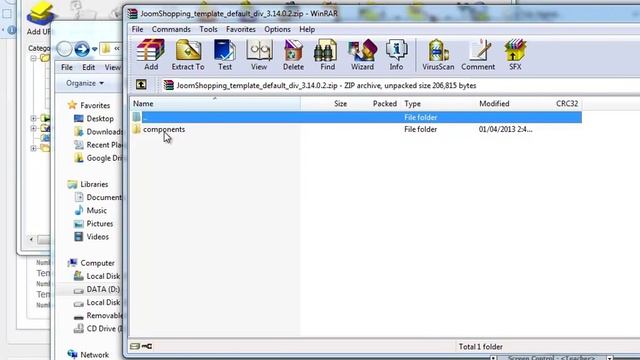Click the key icon in WinRAR status bar

tap(147, 346)
